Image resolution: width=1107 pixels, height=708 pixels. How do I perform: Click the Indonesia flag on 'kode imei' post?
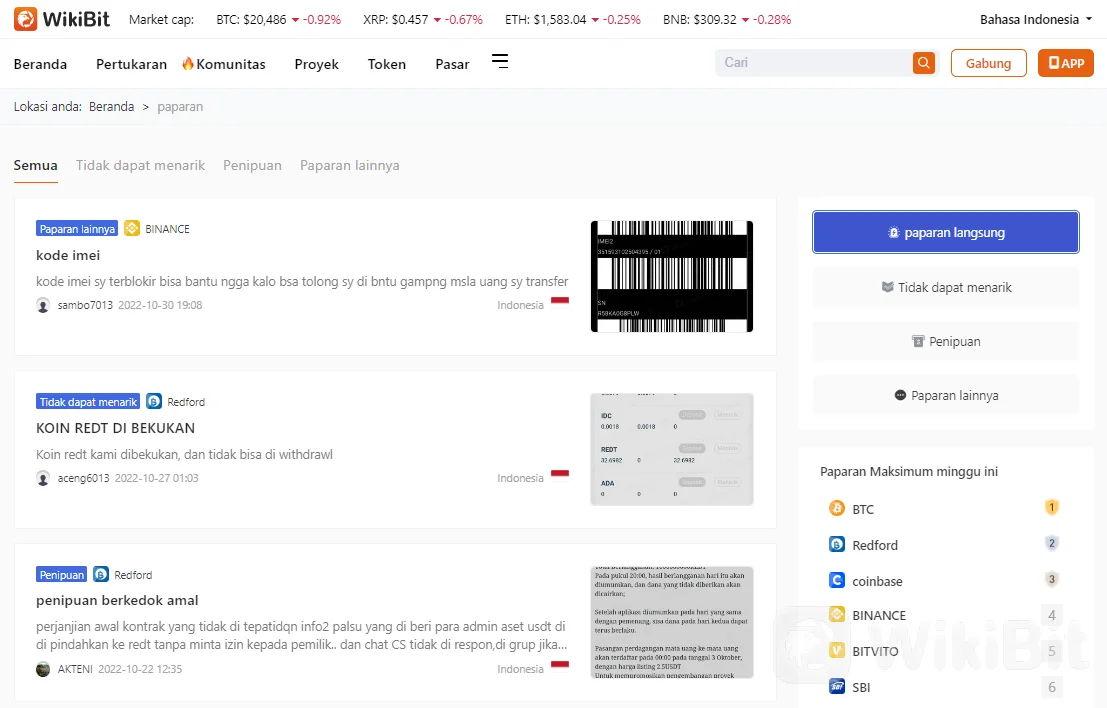pyautogui.click(x=560, y=301)
